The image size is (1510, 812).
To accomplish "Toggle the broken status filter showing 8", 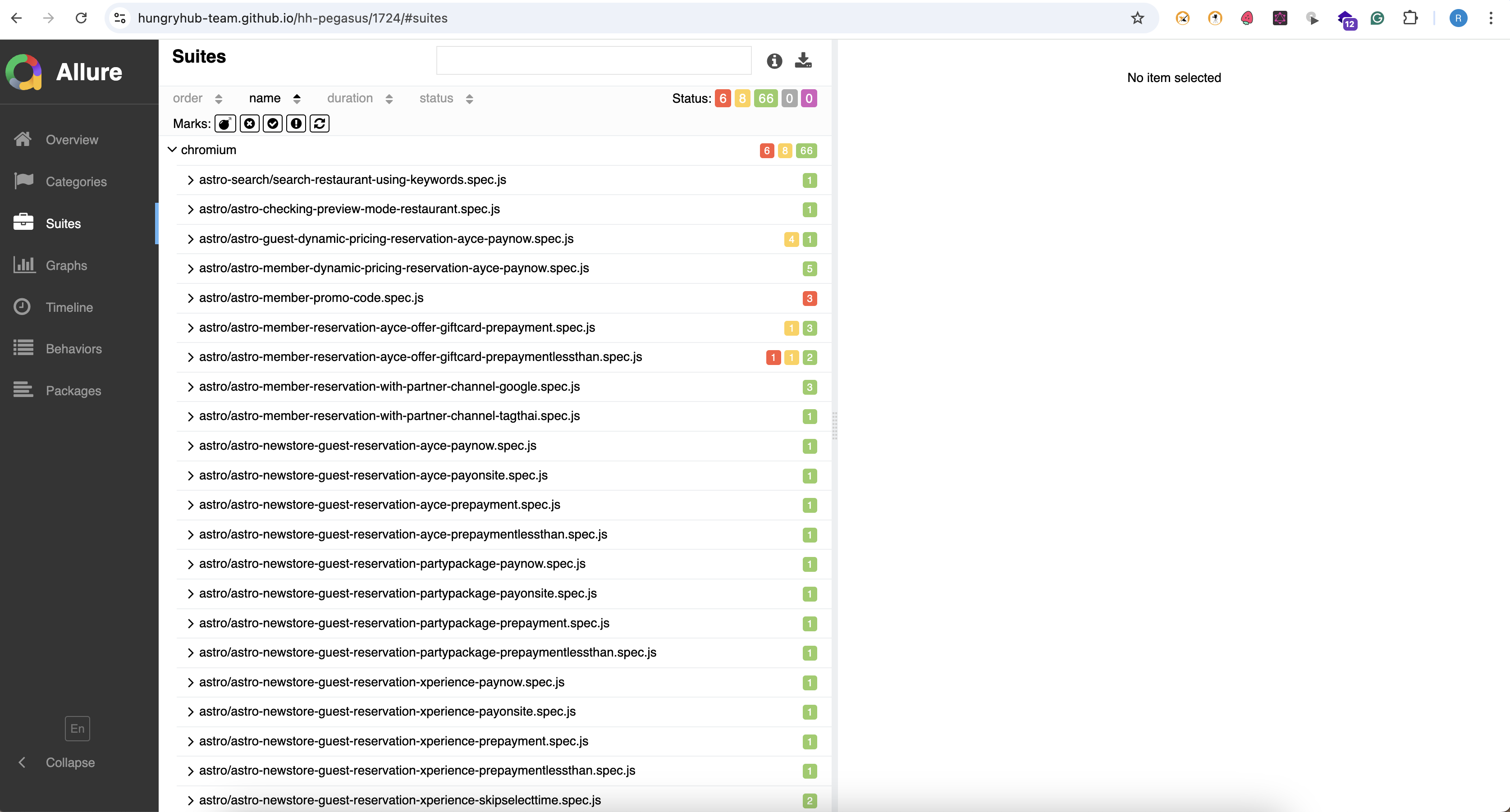I will click(x=742, y=98).
